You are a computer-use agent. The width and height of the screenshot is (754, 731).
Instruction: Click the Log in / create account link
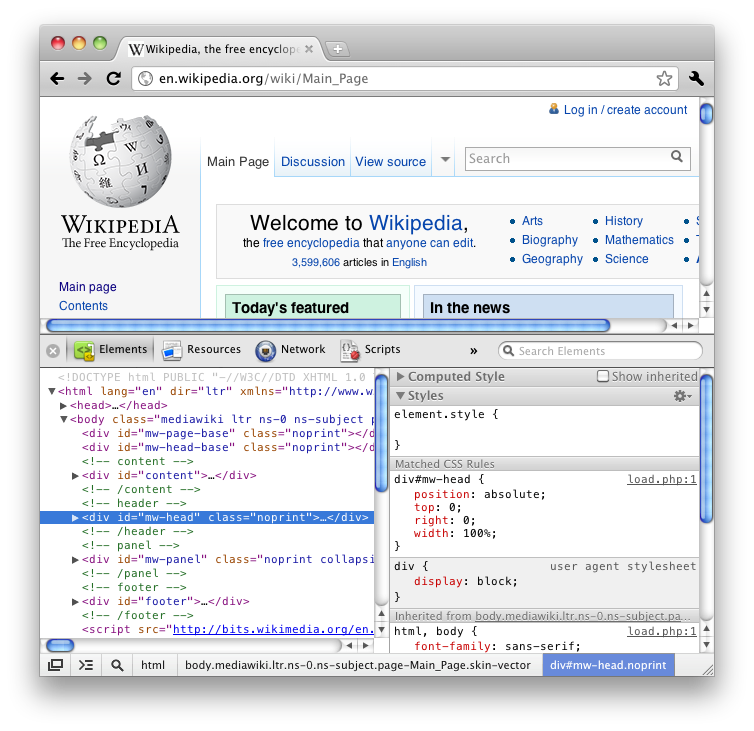(625, 110)
